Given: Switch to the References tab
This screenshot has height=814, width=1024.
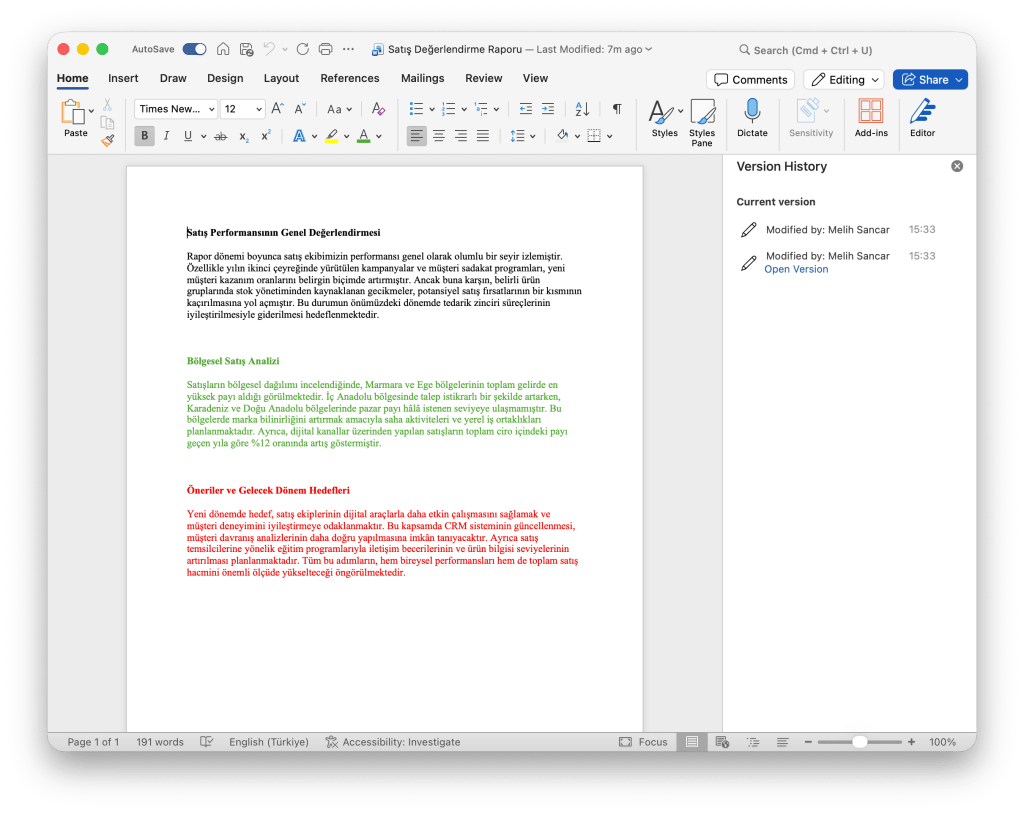Looking at the screenshot, I should 350,78.
